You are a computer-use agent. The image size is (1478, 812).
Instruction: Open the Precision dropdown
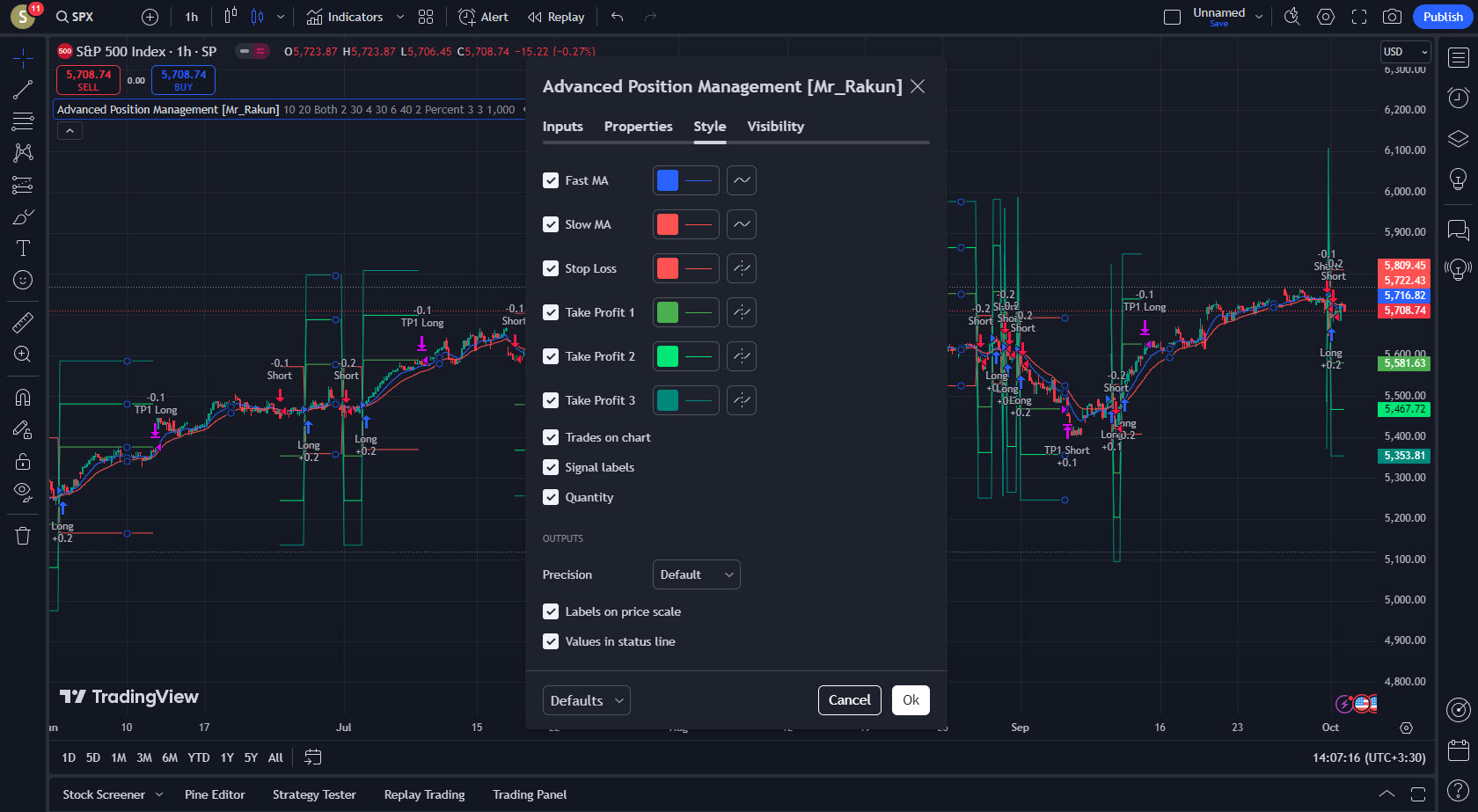coord(696,574)
